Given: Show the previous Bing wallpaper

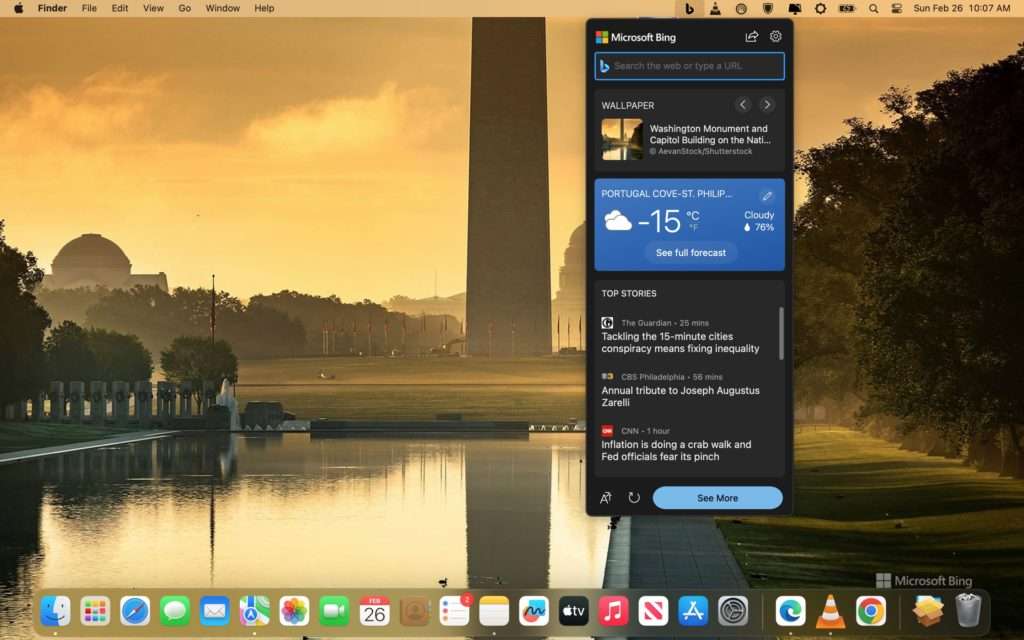Looking at the screenshot, I should tap(743, 104).
